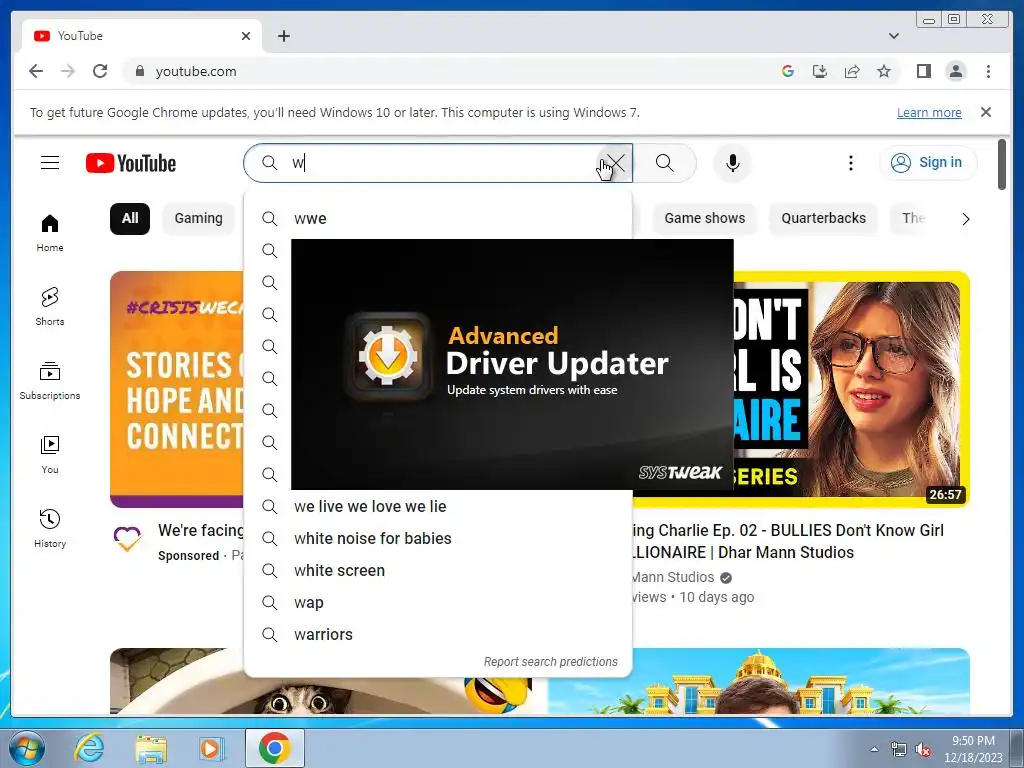Click the magnifier search submit button
Screen dimensions: 1024x768
point(664,163)
